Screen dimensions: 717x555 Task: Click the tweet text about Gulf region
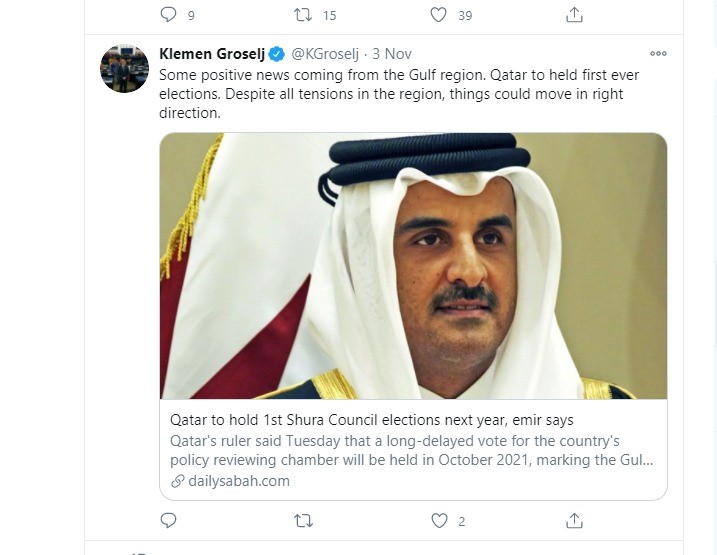[x=398, y=94]
